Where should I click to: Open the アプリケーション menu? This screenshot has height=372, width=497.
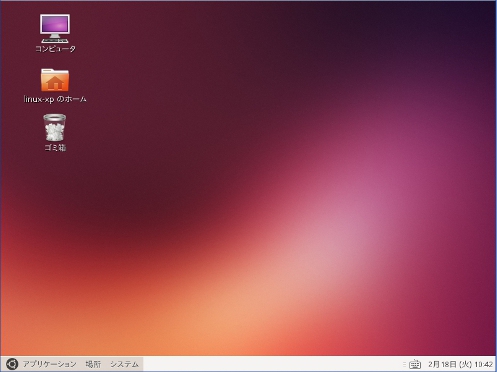pyautogui.click(x=49, y=364)
